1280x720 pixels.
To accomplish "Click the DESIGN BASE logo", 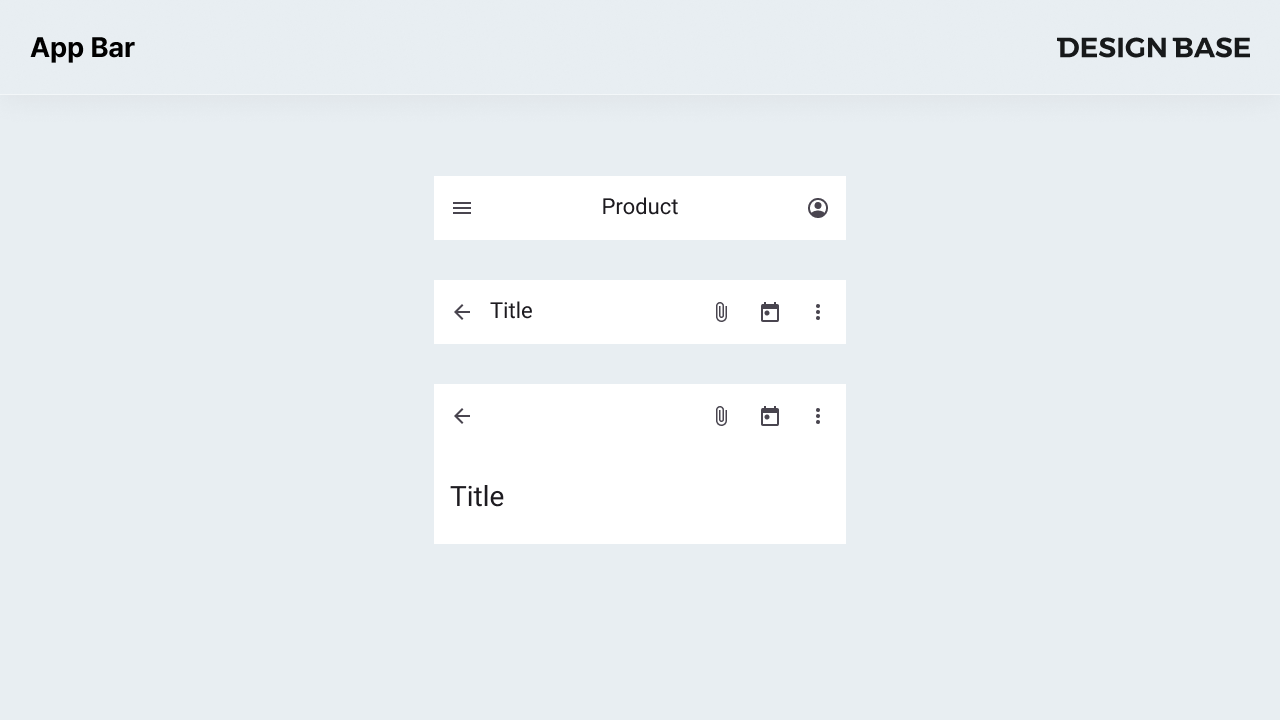I will point(1153,47).
